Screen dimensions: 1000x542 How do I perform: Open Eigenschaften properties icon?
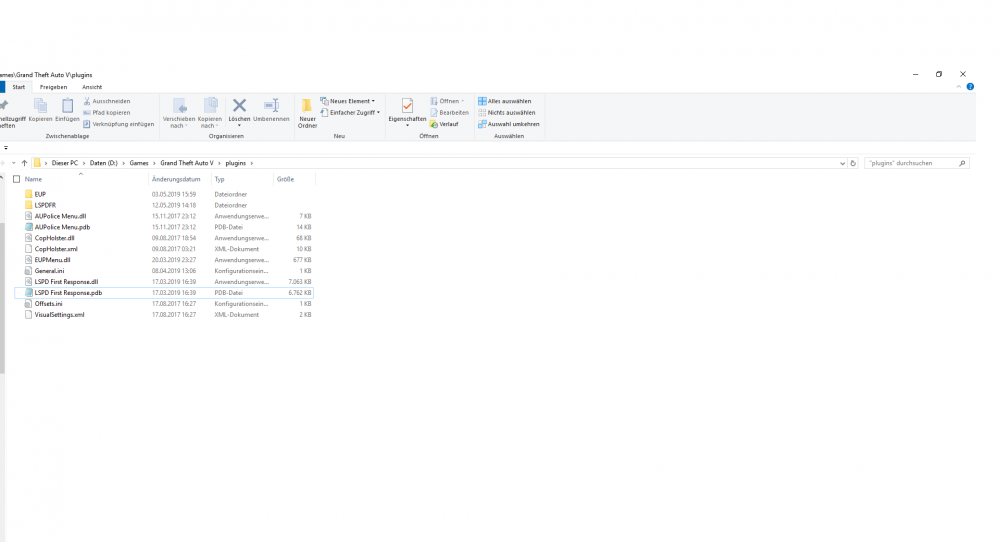pyautogui.click(x=407, y=106)
